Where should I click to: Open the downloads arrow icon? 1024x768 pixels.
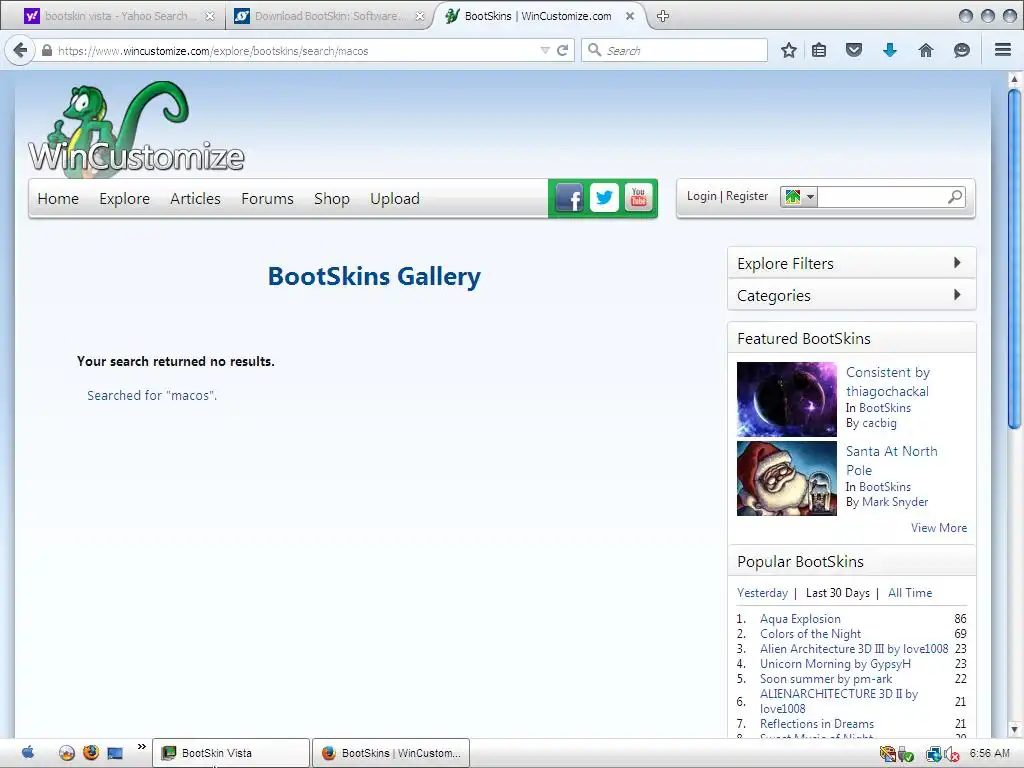(x=889, y=50)
